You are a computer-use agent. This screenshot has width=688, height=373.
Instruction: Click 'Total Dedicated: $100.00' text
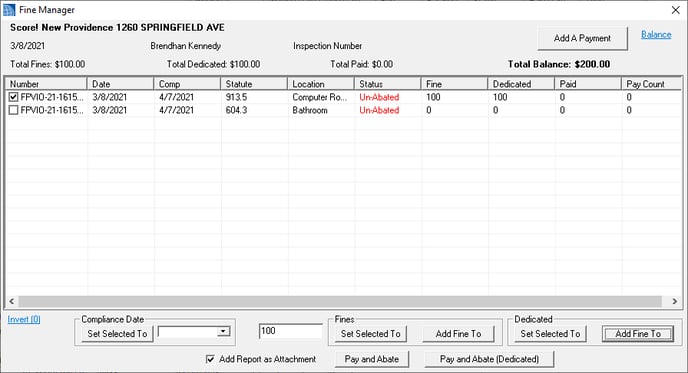click(x=213, y=64)
